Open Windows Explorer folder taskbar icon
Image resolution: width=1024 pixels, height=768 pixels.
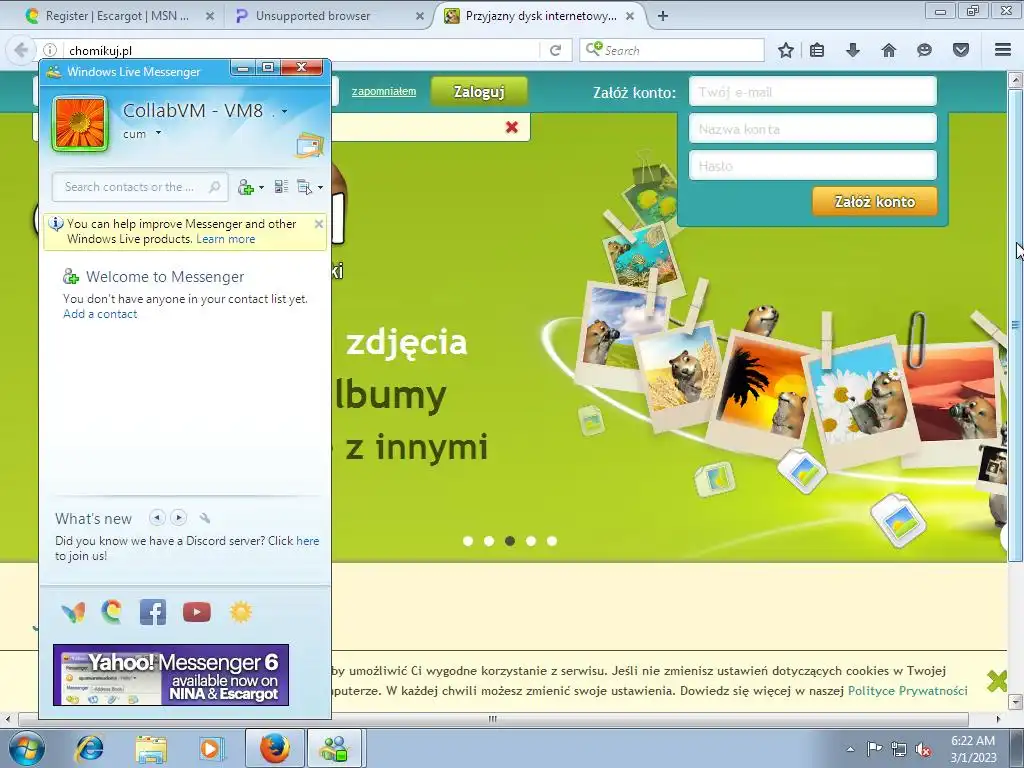151,748
